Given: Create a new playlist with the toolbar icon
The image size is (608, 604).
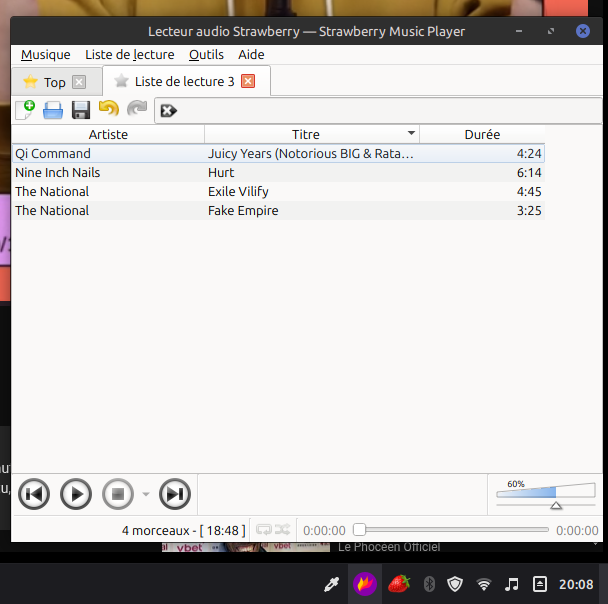Looking at the screenshot, I should click(25, 110).
